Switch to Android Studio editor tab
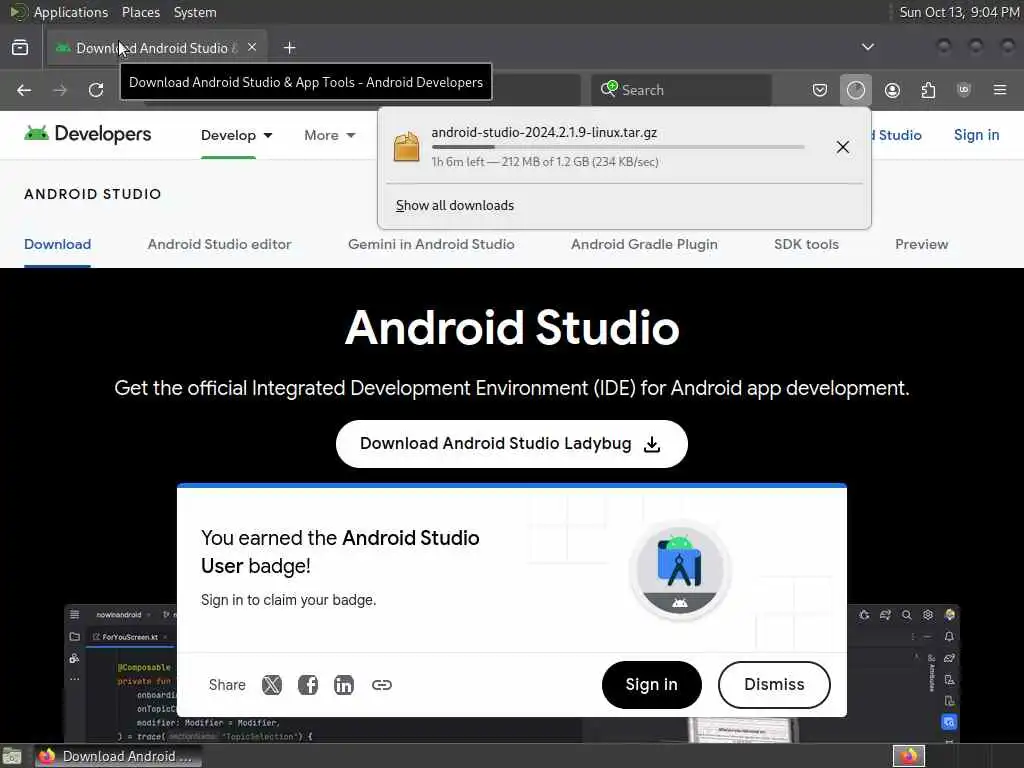 tap(219, 244)
